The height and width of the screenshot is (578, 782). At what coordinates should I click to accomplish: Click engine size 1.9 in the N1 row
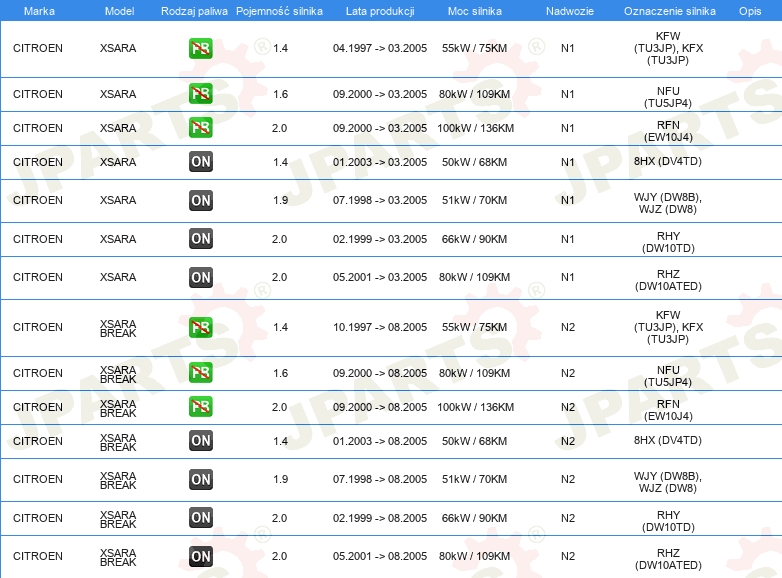click(280, 200)
